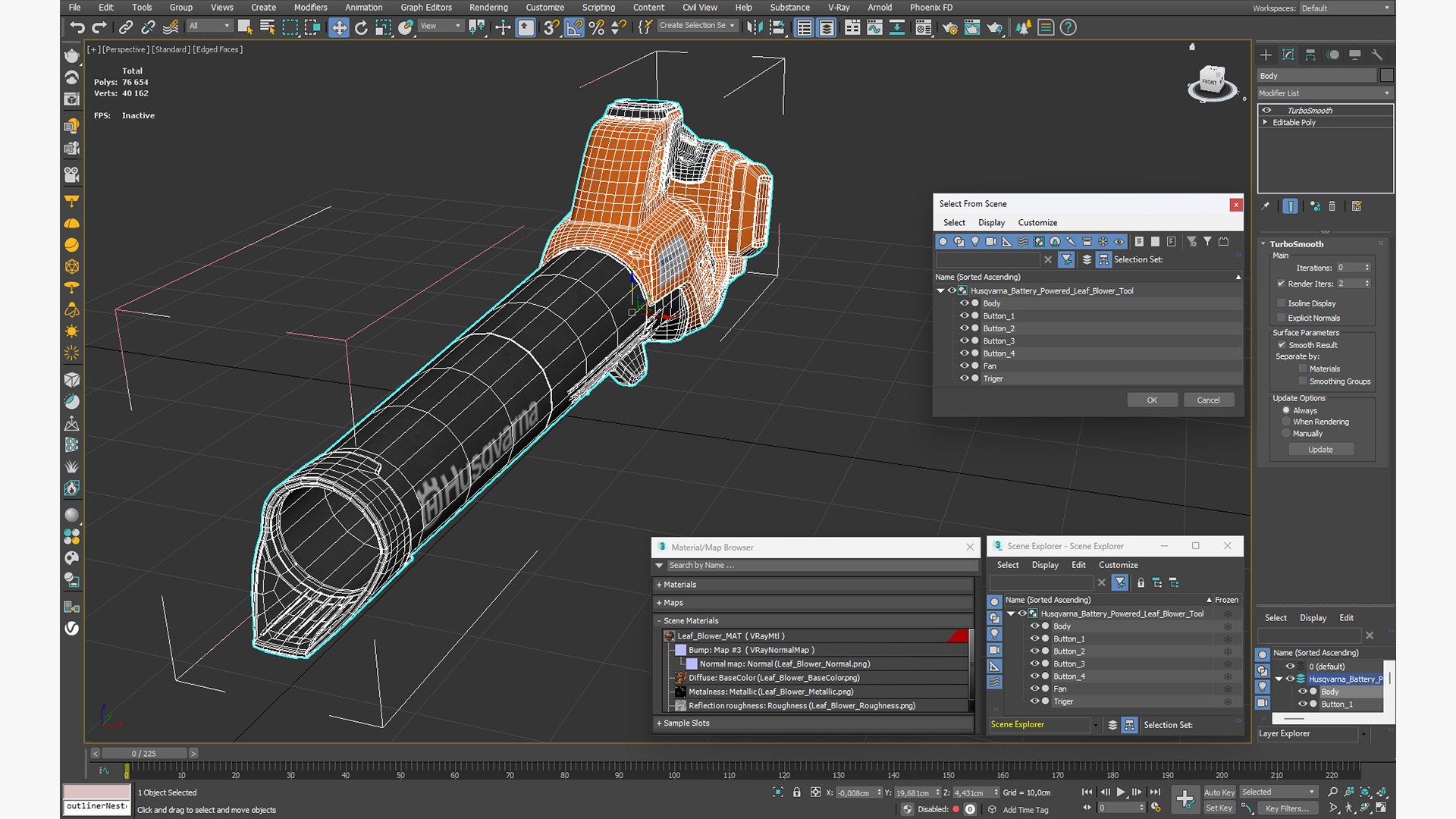1456x819 pixels.
Task: Open the Workspaces Default dropdown
Action: point(1346,8)
